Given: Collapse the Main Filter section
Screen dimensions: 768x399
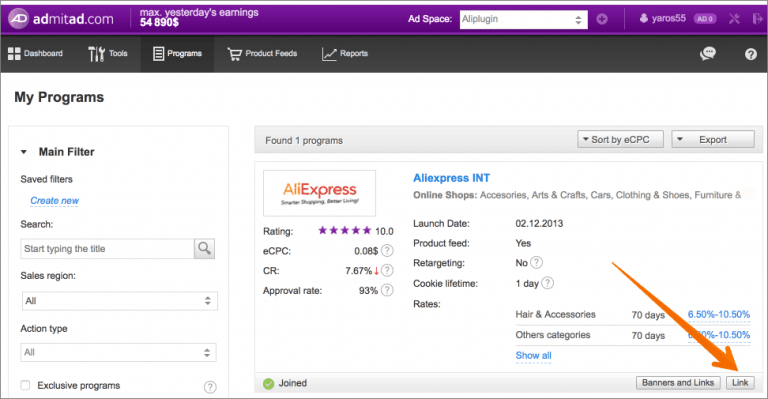Looking at the screenshot, I should (x=24, y=152).
